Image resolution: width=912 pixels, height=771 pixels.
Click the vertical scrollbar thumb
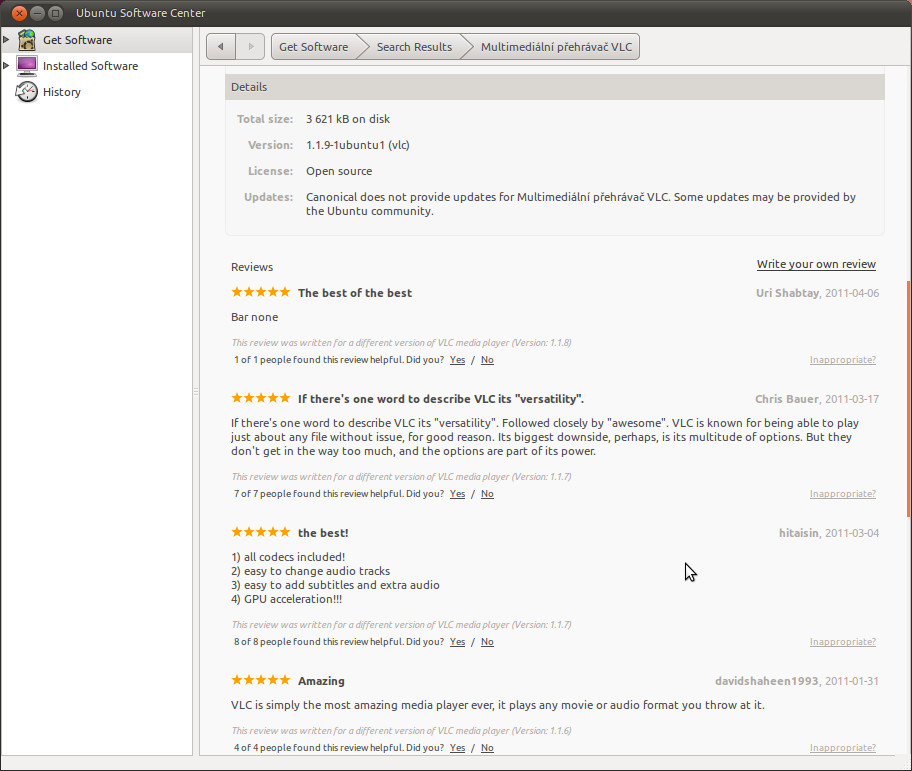(x=909, y=399)
